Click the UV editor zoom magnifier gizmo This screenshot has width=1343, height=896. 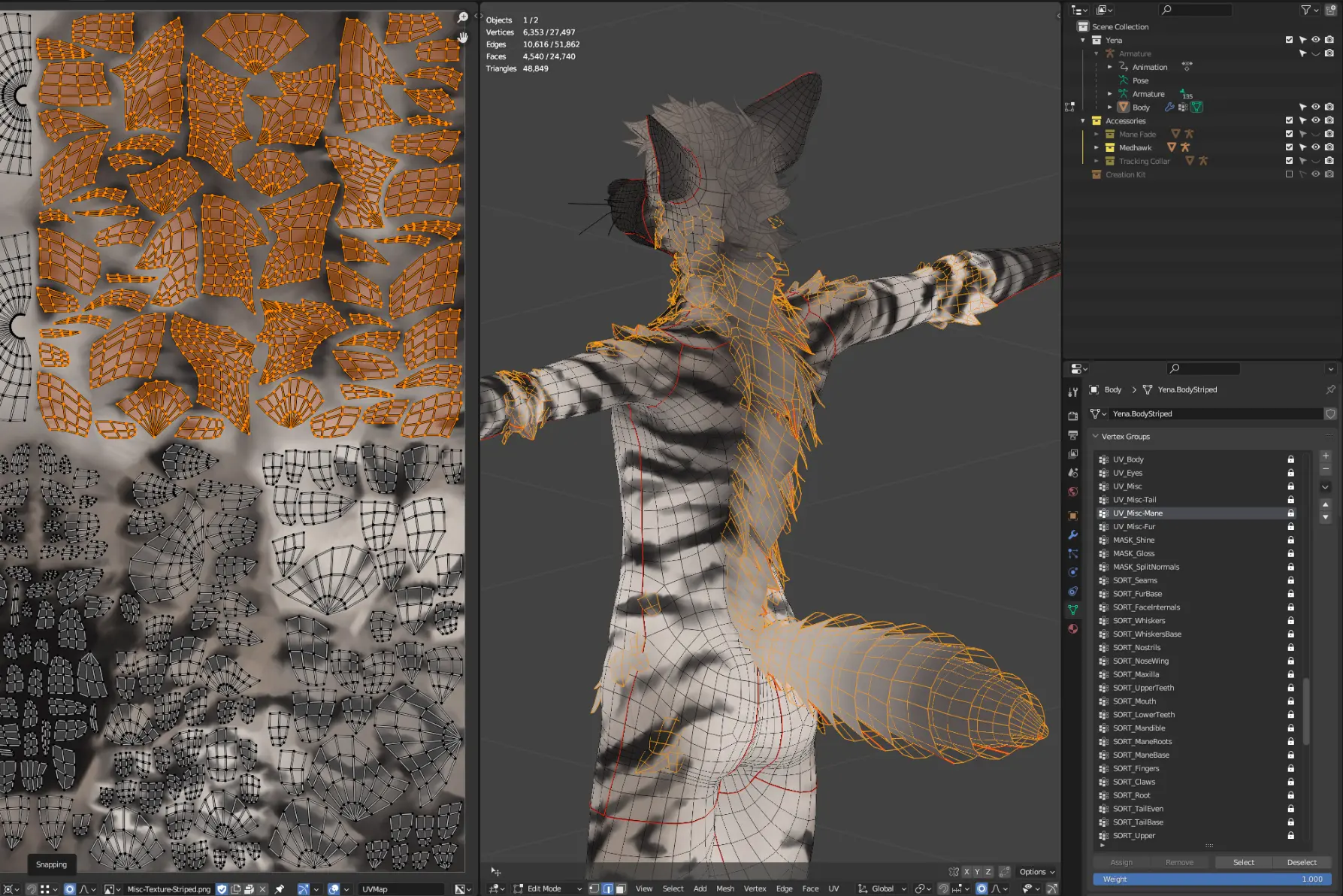pyautogui.click(x=463, y=17)
